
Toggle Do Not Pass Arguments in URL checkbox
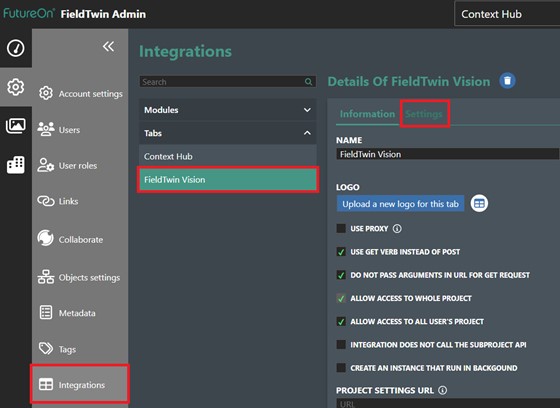pos(341,275)
